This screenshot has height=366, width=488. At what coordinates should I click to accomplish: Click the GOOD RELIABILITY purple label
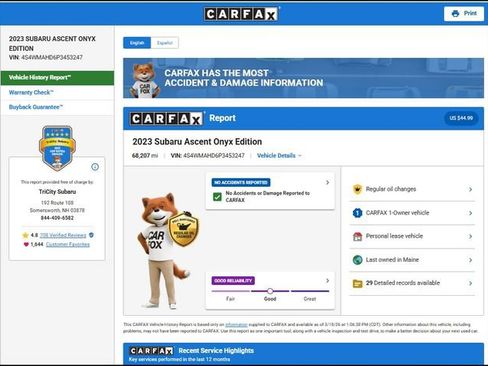pos(233,281)
